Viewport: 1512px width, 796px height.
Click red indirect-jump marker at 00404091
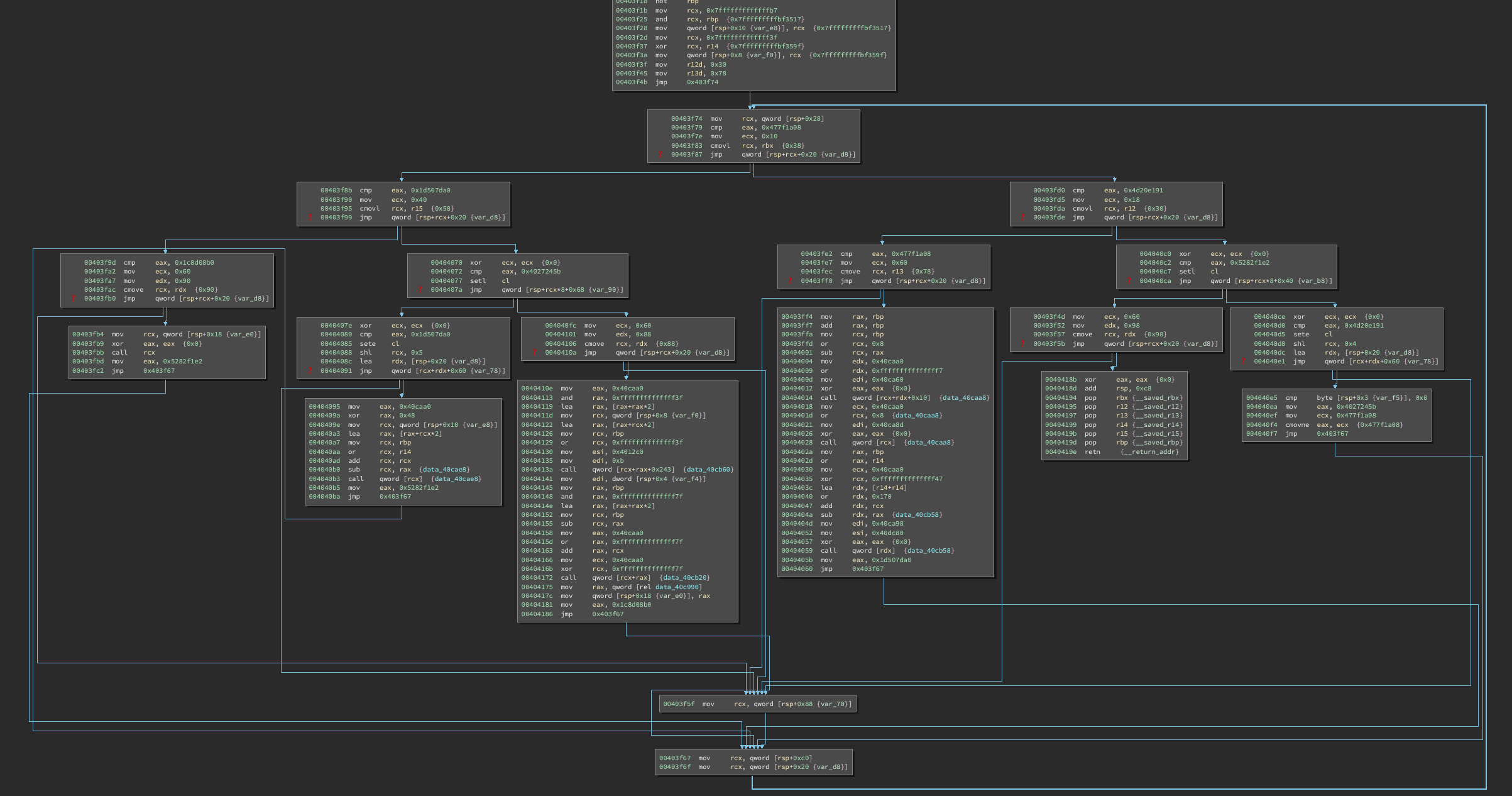click(310, 371)
